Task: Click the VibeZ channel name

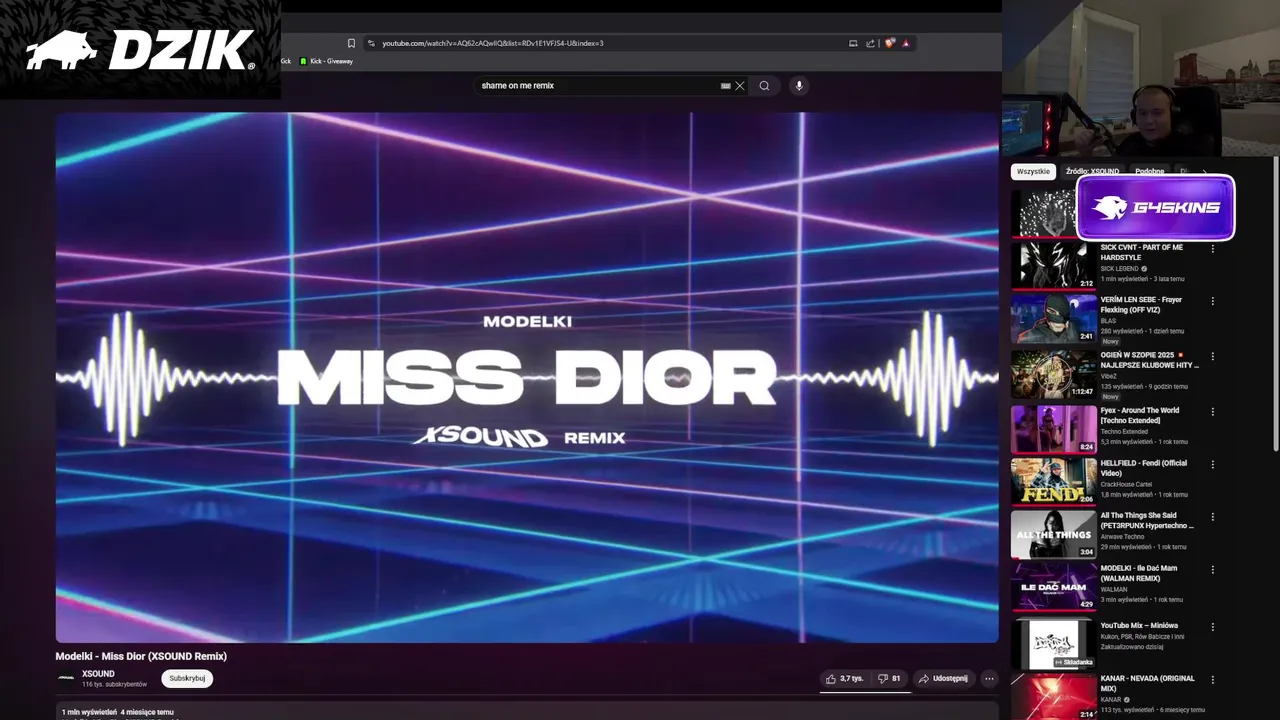Action: pos(1109,376)
